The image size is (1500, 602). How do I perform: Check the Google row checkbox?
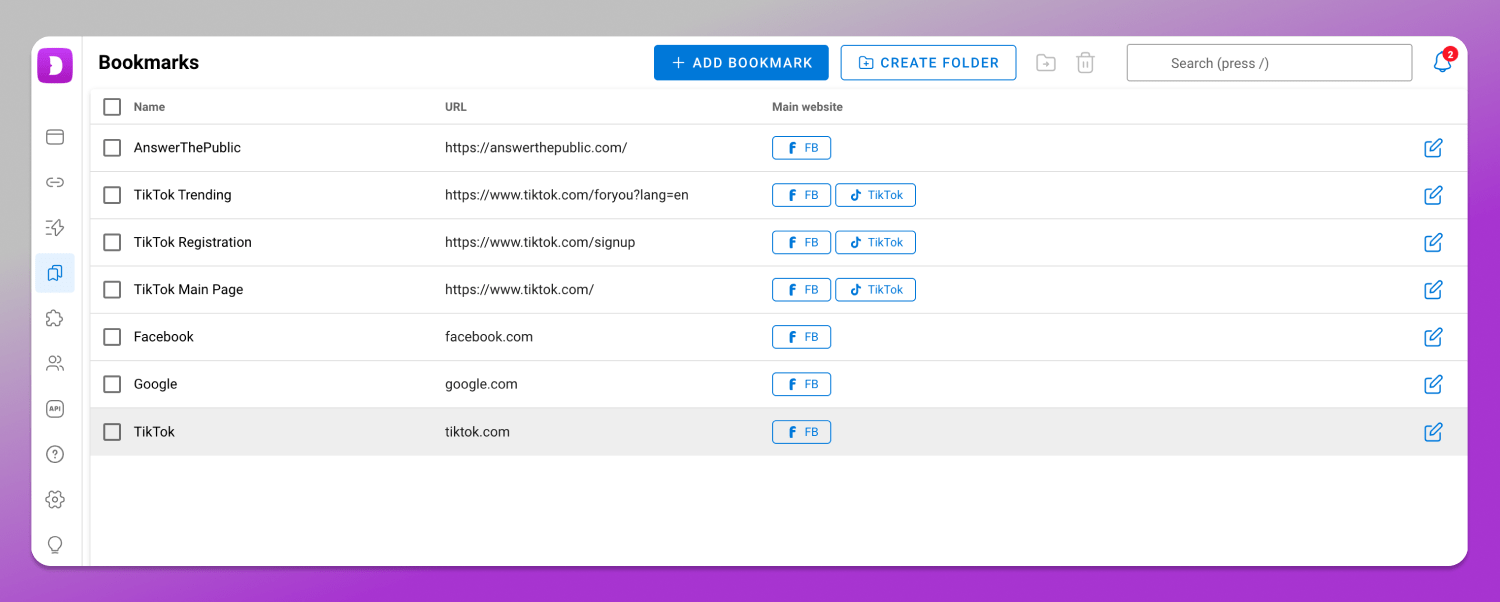(112, 384)
